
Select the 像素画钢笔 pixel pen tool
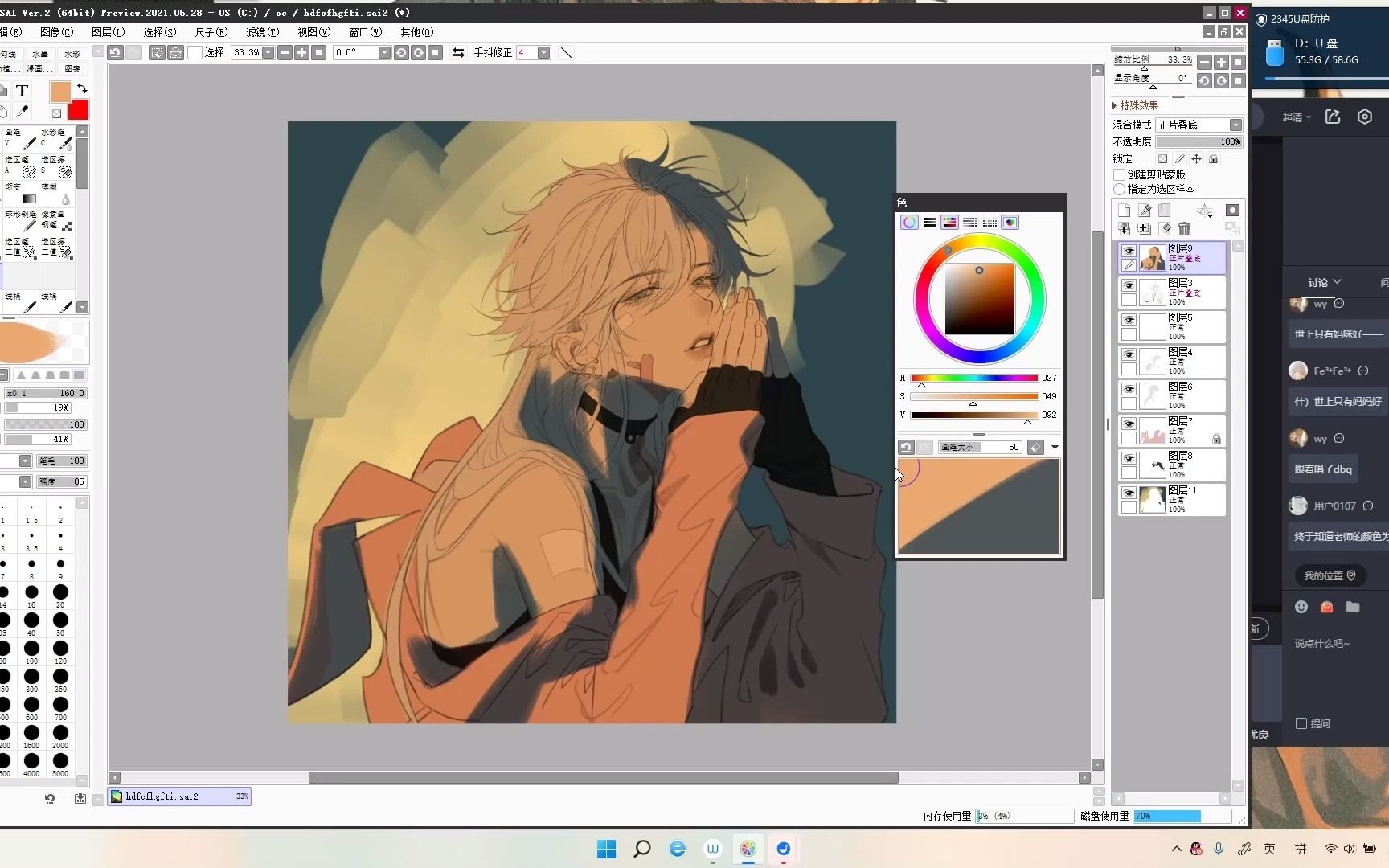pos(56,220)
